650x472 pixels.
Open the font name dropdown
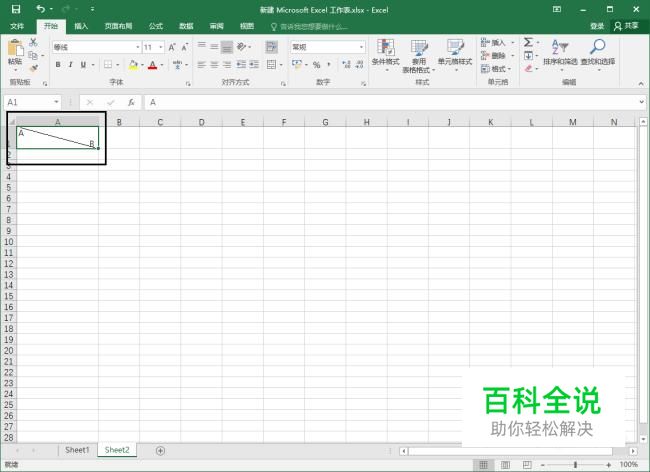point(138,47)
